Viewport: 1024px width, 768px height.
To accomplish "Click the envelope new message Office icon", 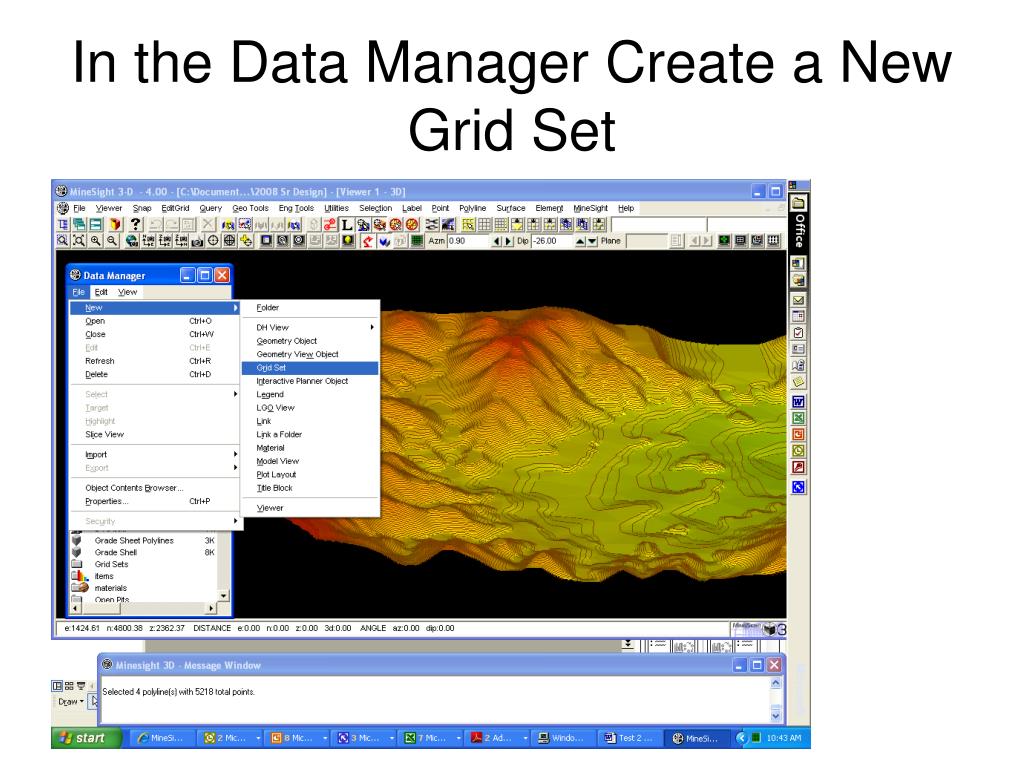I will [798, 300].
